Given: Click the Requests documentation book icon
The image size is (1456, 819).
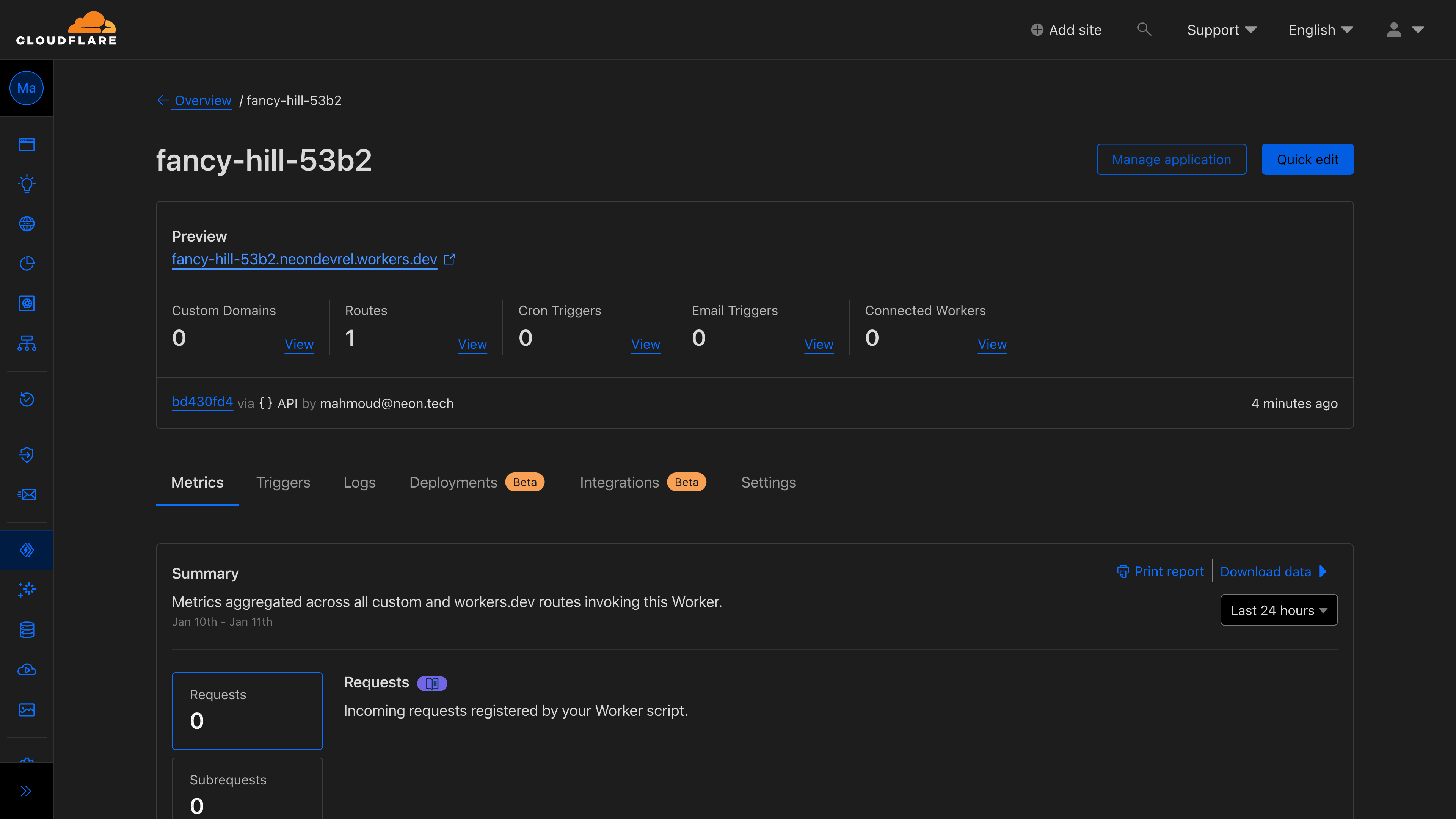Looking at the screenshot, I should [432, 683].
